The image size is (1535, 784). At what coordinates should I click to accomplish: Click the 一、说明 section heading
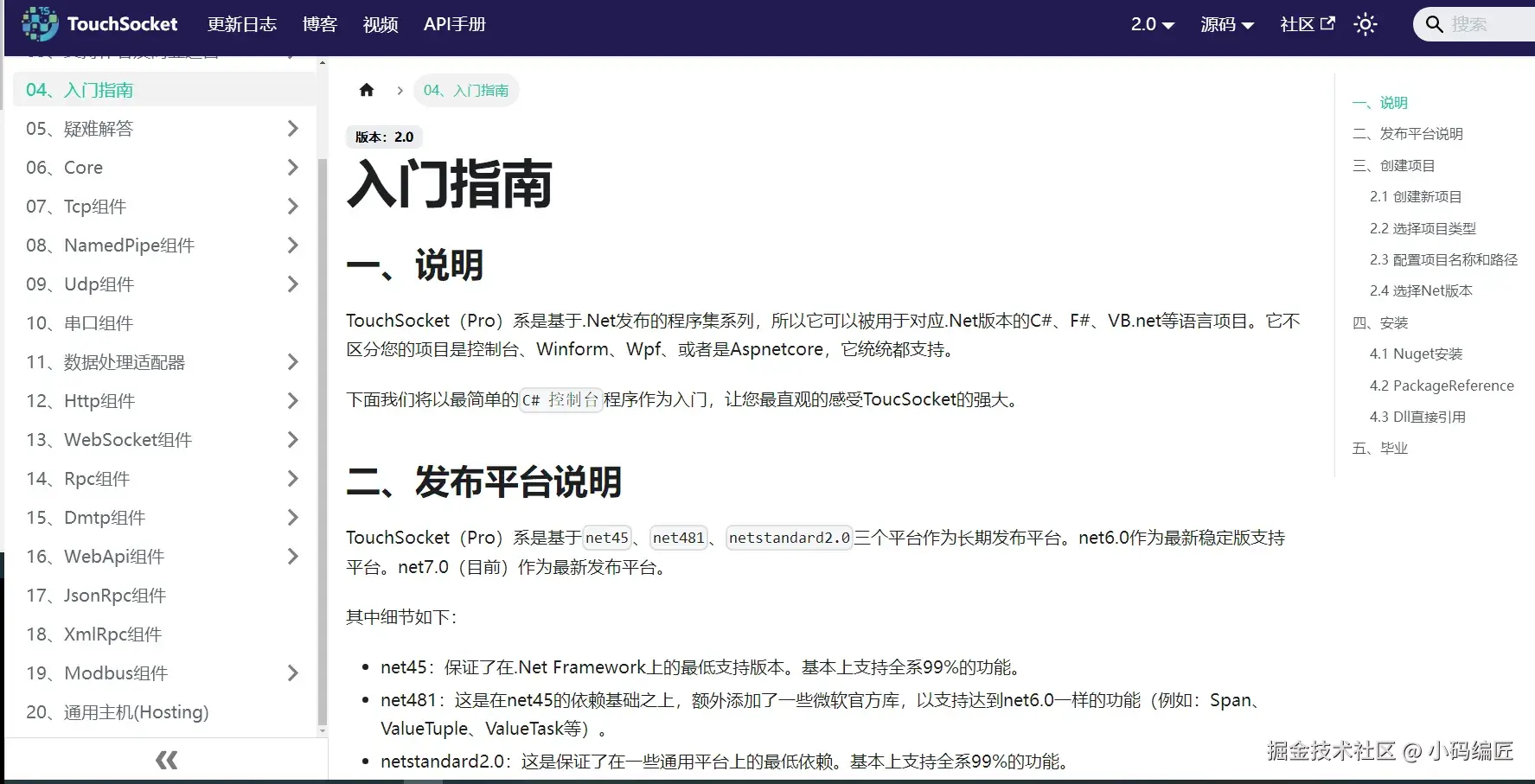point(415,265)
